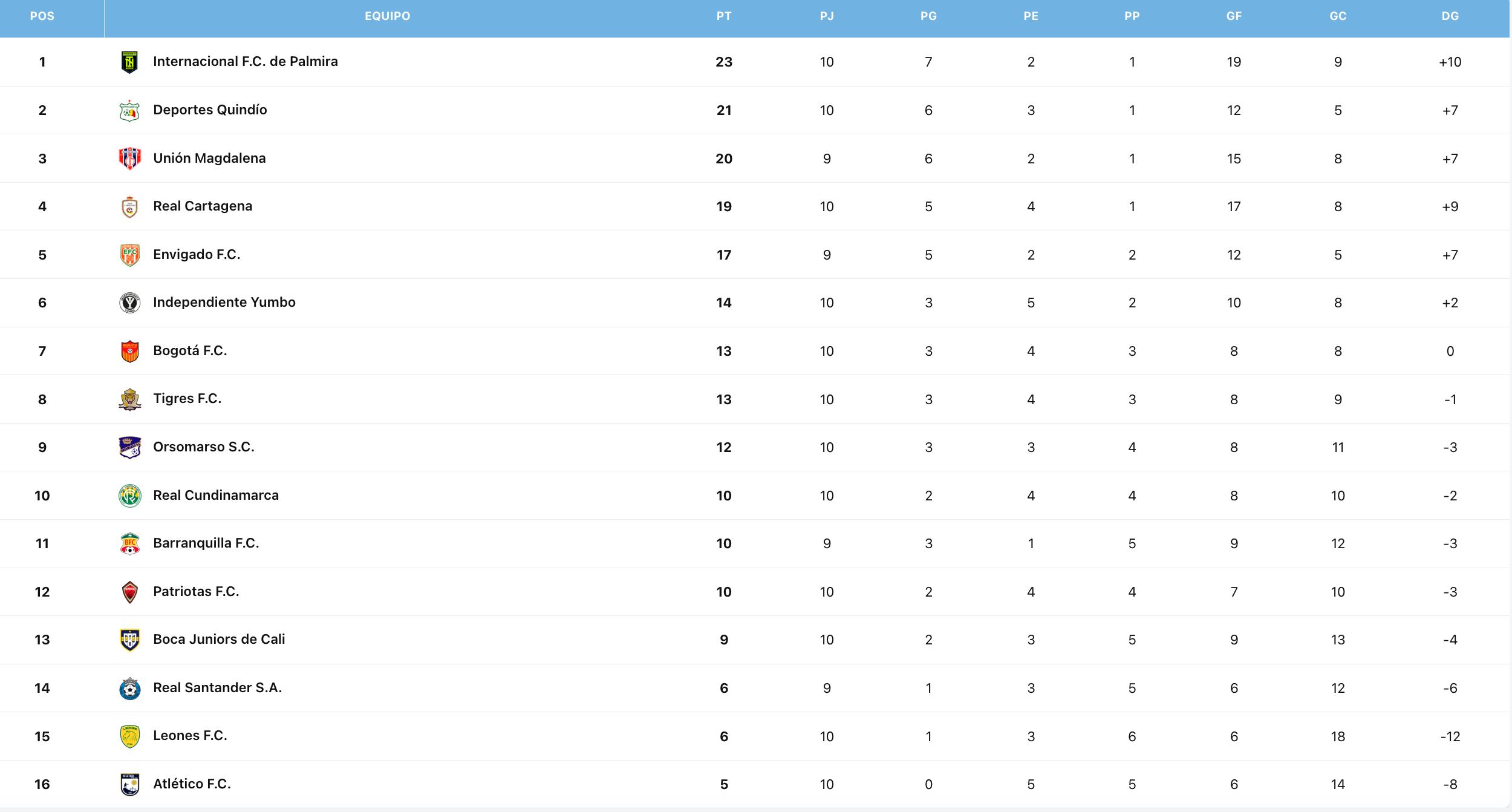Click the Internacional F.C. de Palmira crest
The image size is (1512, 812).
coord(129,62)
